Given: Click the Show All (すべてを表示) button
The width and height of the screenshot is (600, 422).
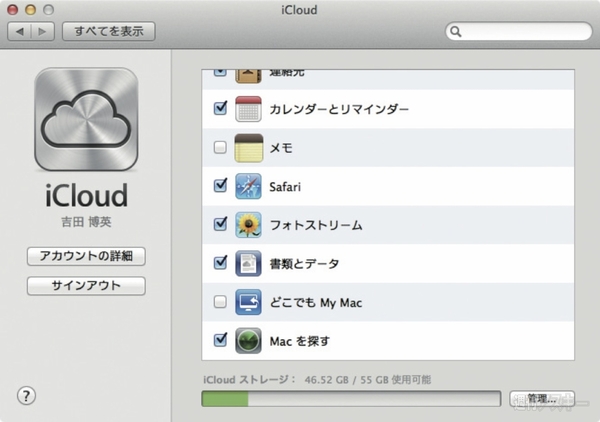Looking at the screenshot, I should (109, 31).
